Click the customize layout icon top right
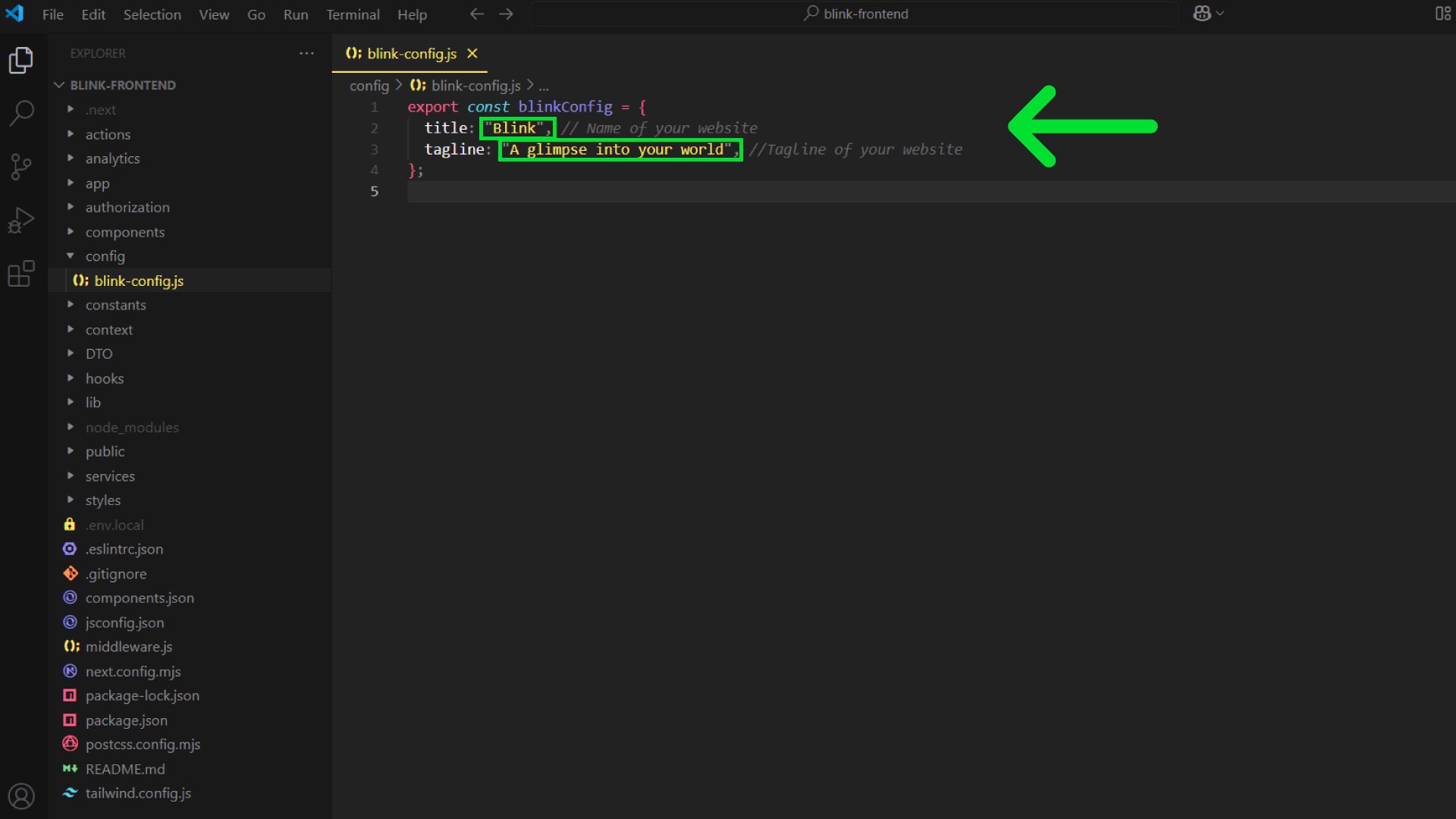 click(1442, 14)
